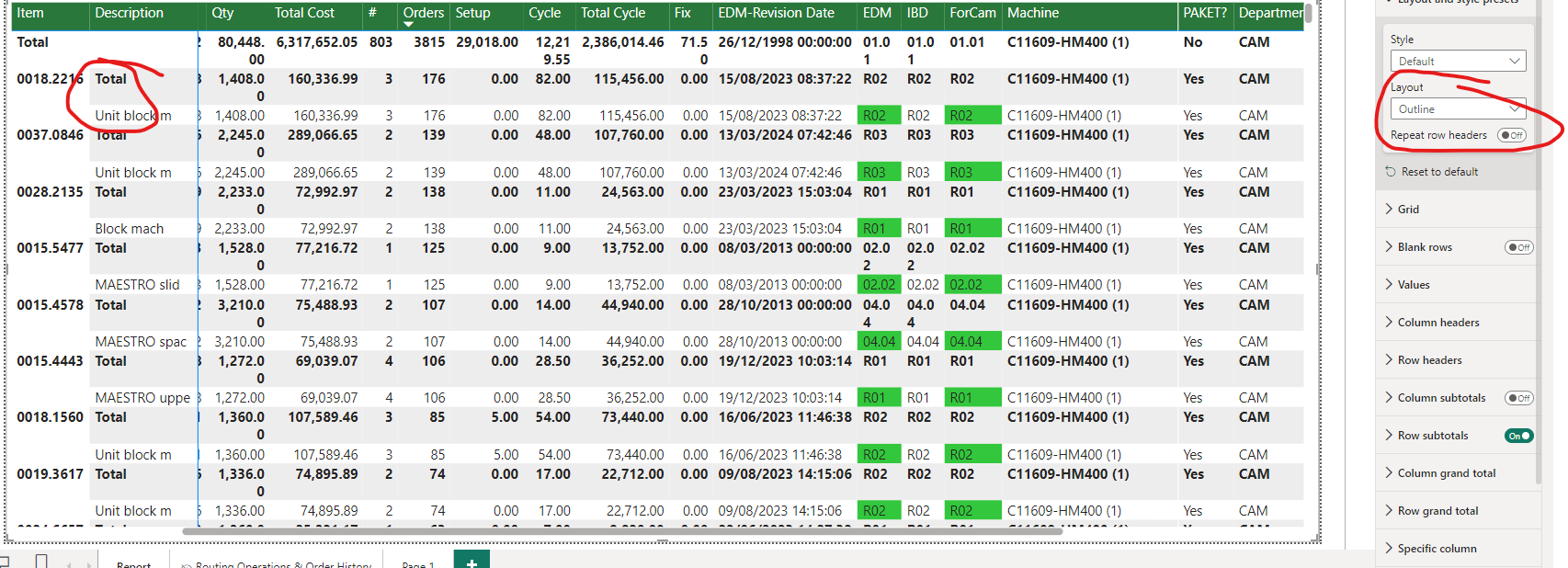This screenshot has width=1568, height=568.
Task: Turn off the Row subtotals switch
Action: [x=1519, y=436]
